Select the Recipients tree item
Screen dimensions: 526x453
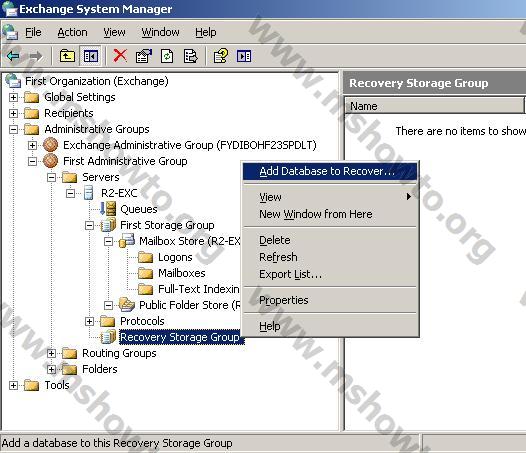click(x=69, y=113)
